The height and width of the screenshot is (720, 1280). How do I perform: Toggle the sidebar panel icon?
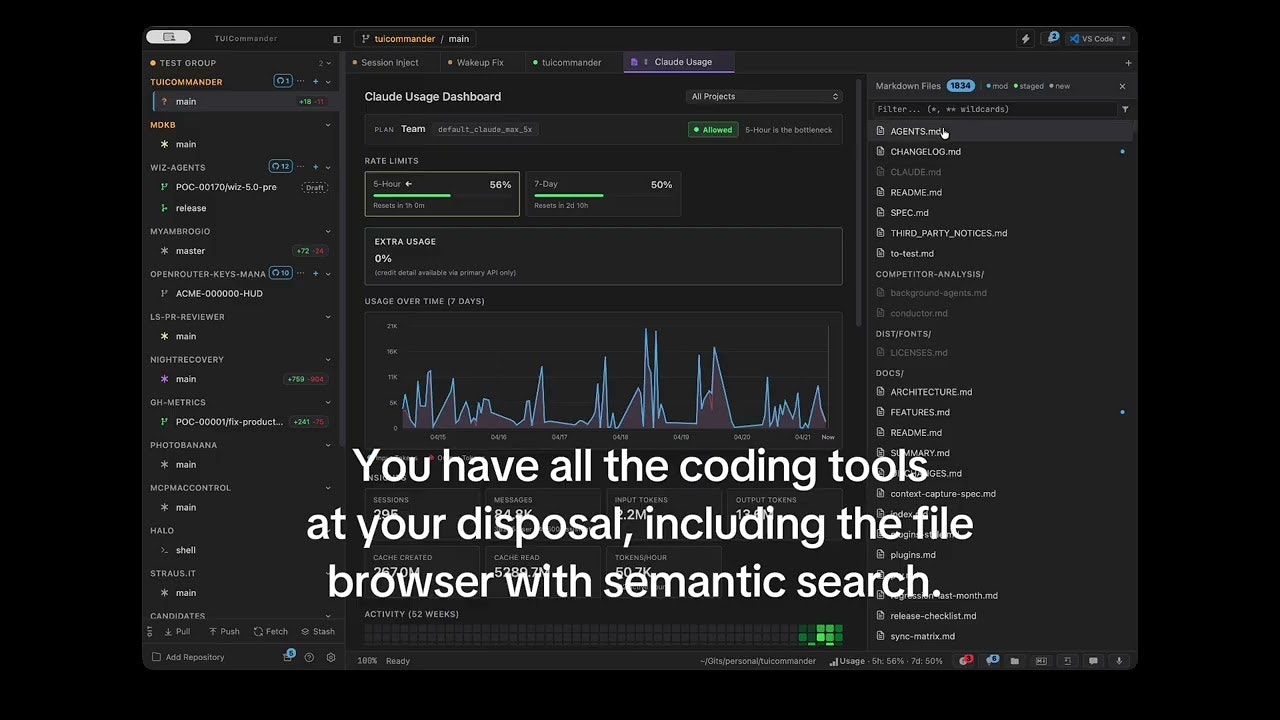point(337,39)
